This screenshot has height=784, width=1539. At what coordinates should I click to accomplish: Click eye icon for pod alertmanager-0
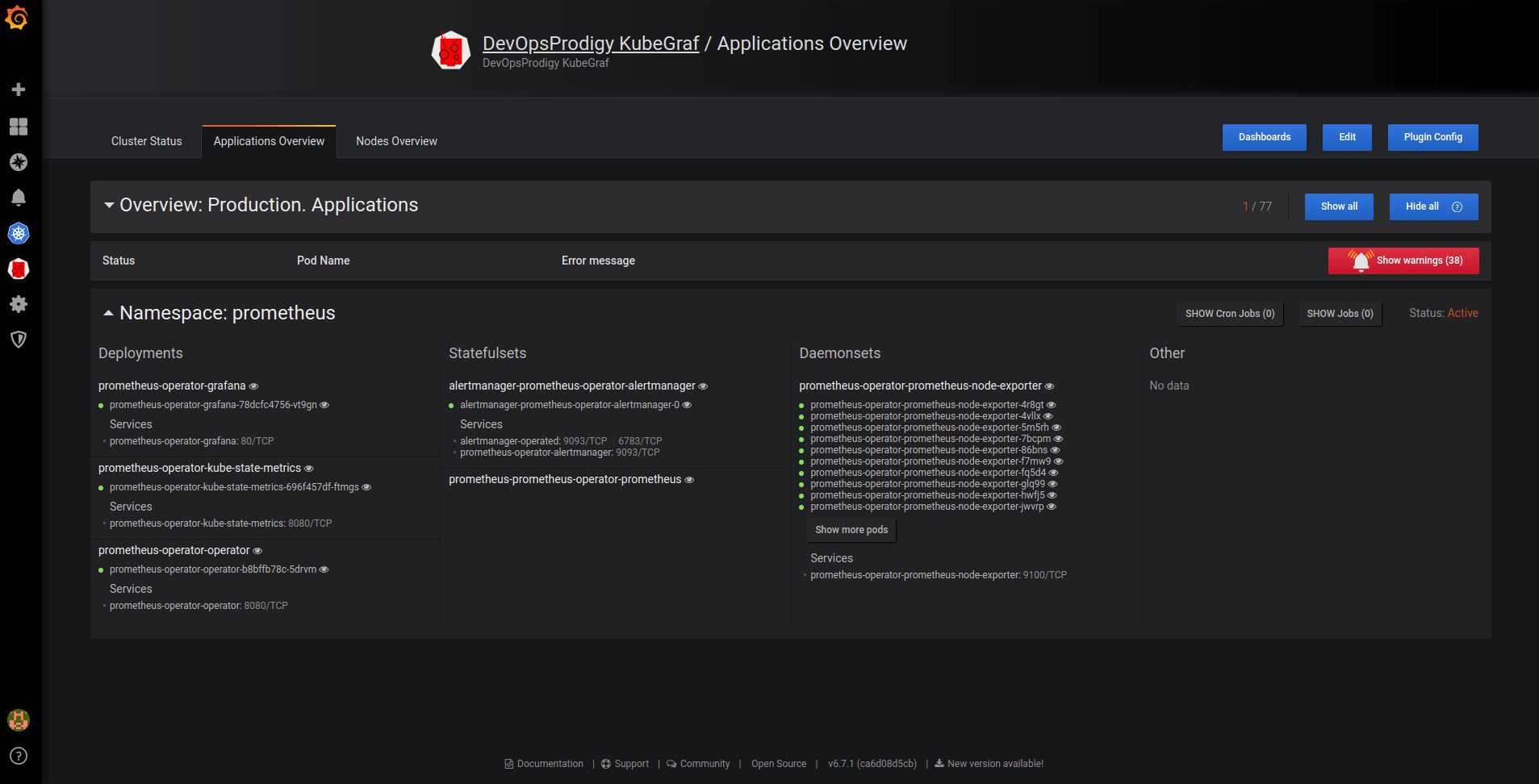[687, 405]
